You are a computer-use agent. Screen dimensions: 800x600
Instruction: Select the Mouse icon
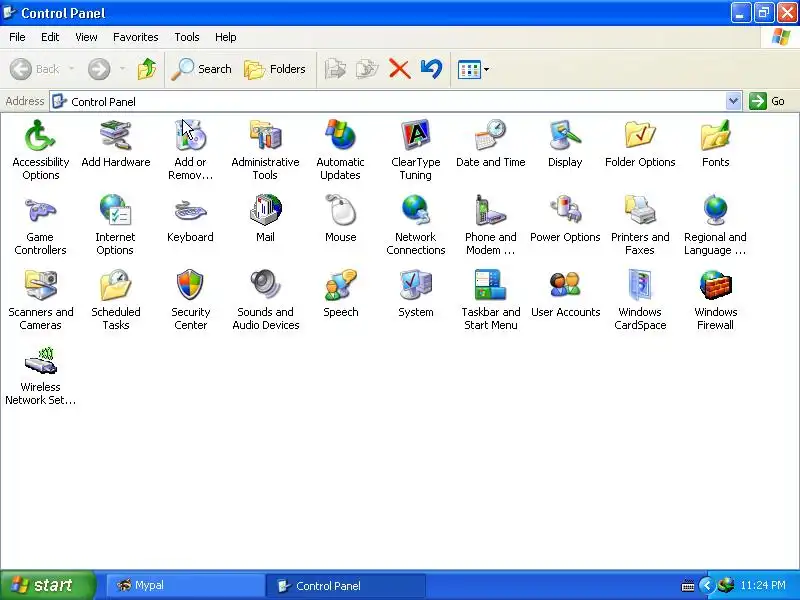tap(340, 211)
